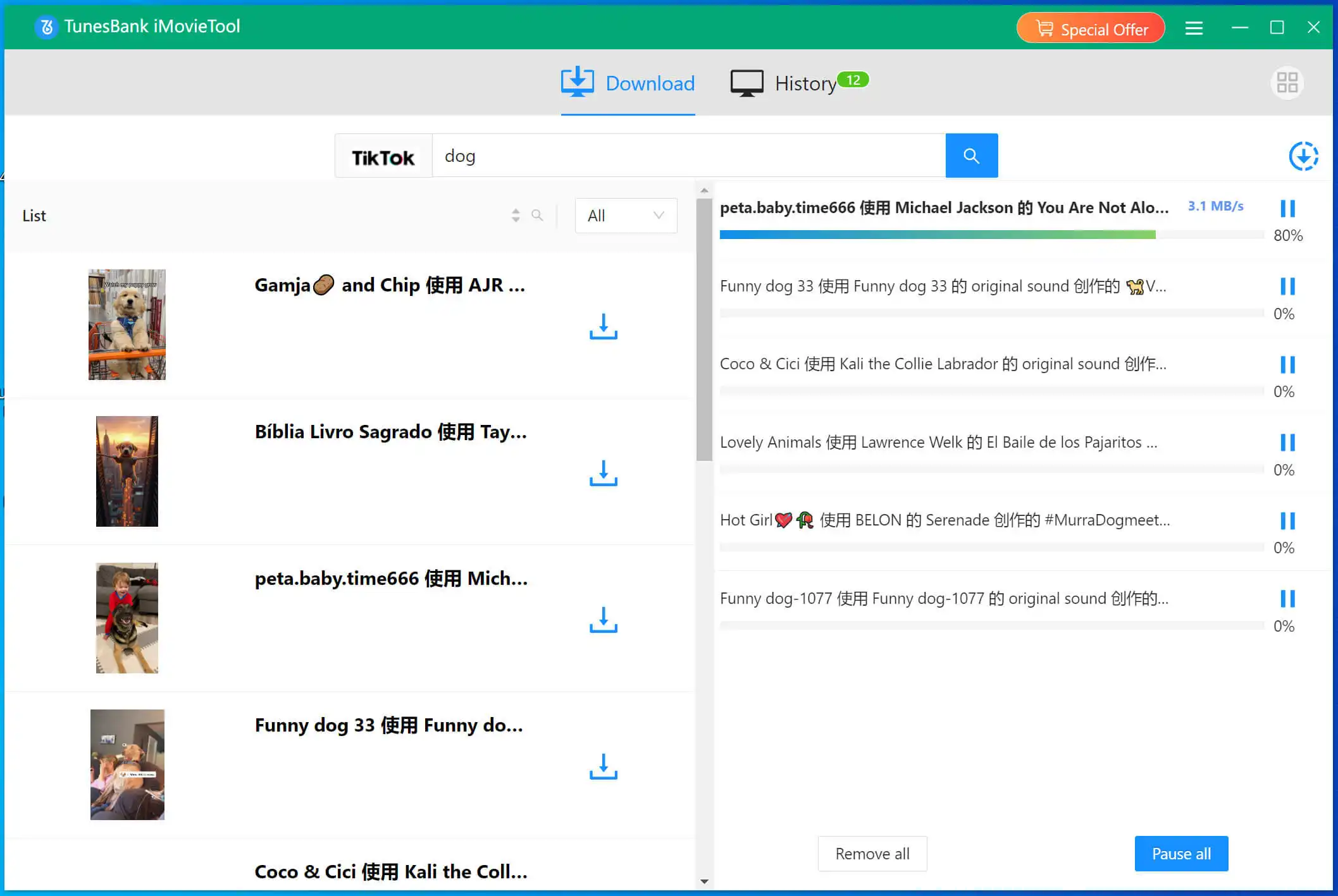Click the list scrollbar down arrow
This screenshot has height=896, width=1338.
[x=704, y=881]
